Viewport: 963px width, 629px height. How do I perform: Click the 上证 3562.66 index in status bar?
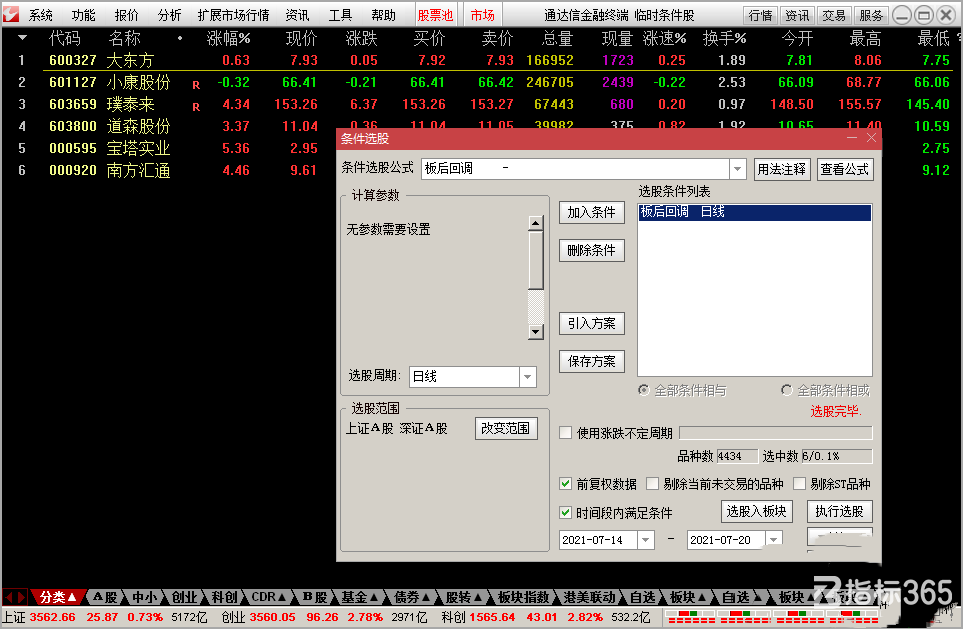[x=39, y=617]
